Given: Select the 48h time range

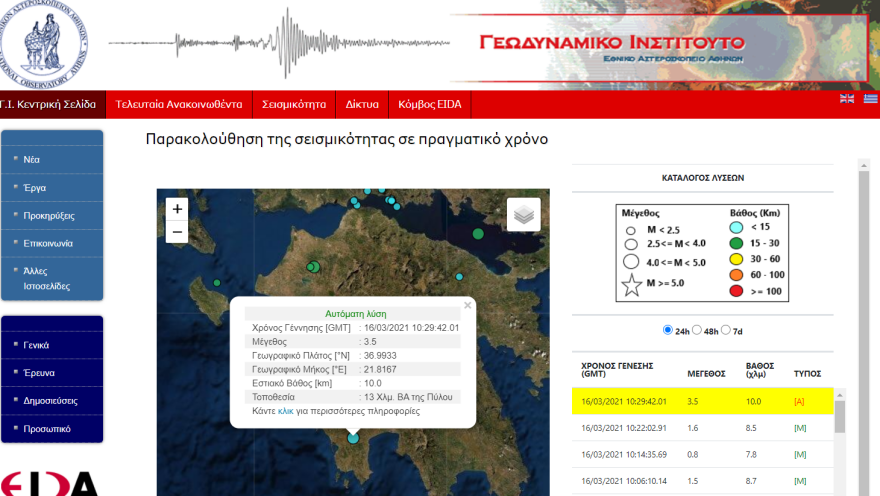Looking at the screenshot, I should point(696,330).
